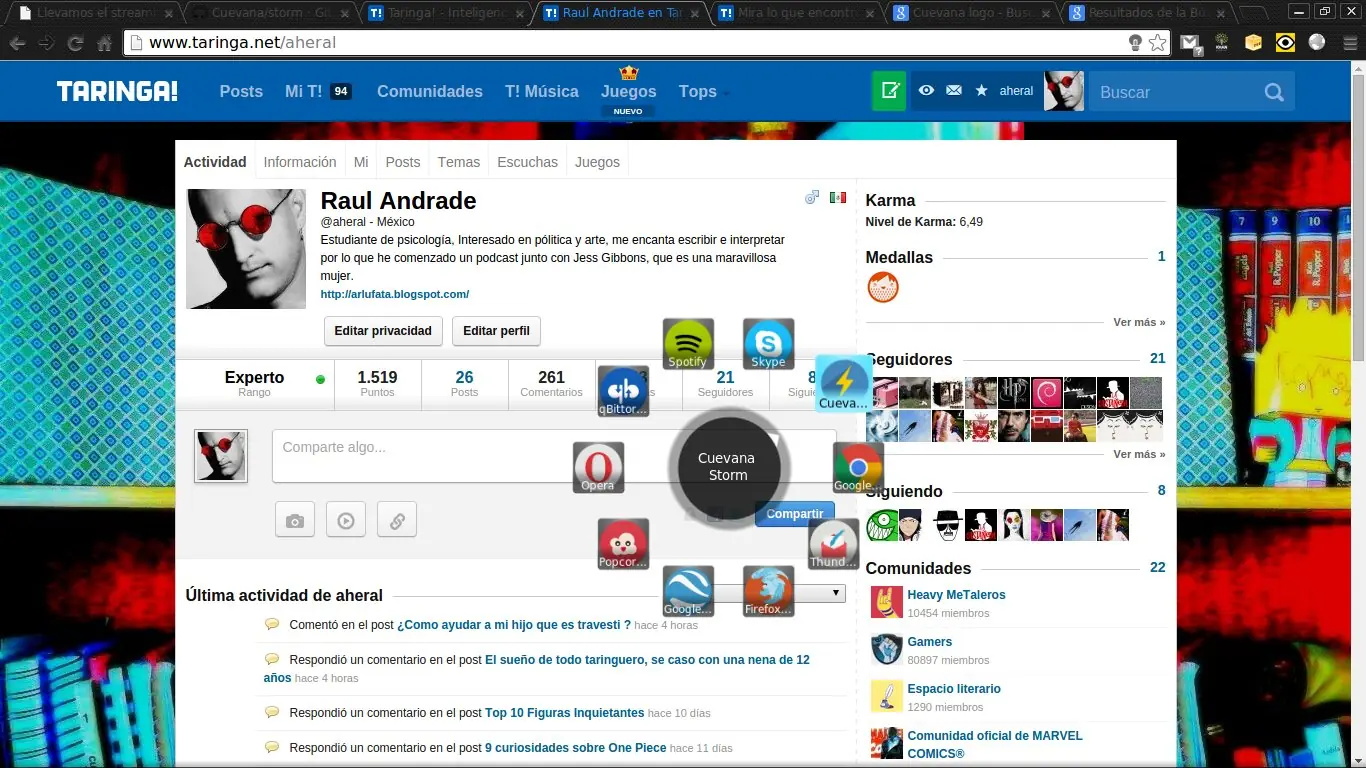Click the search magnifier icon in Buscar box

point(1273,92)
